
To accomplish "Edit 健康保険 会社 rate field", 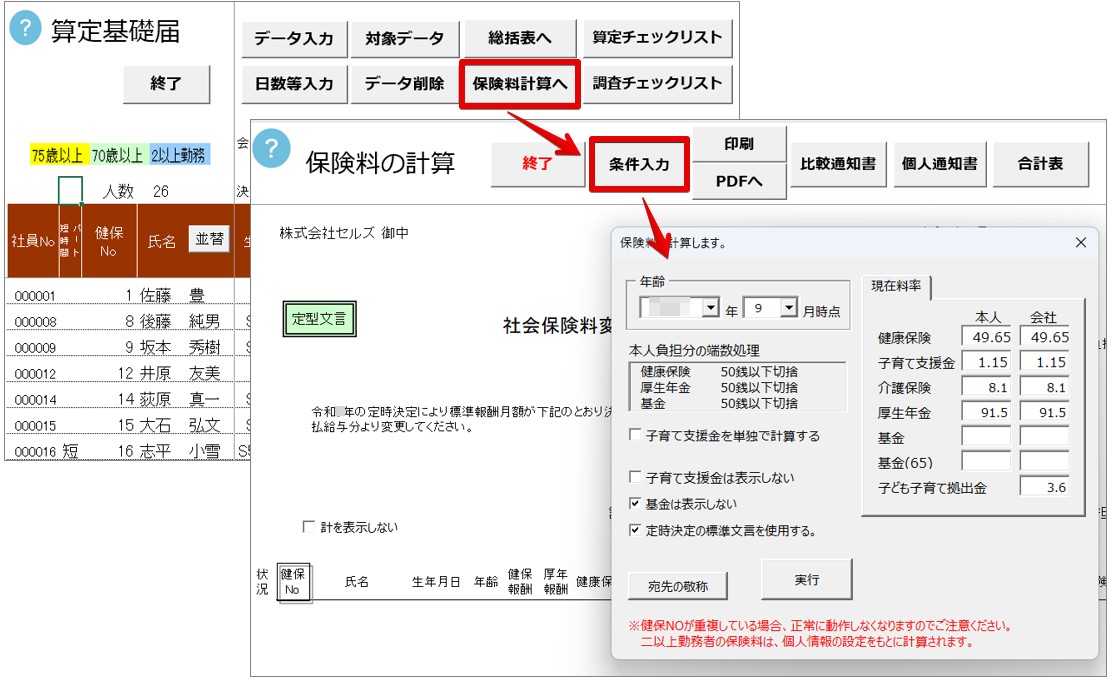I will 1044,337.
